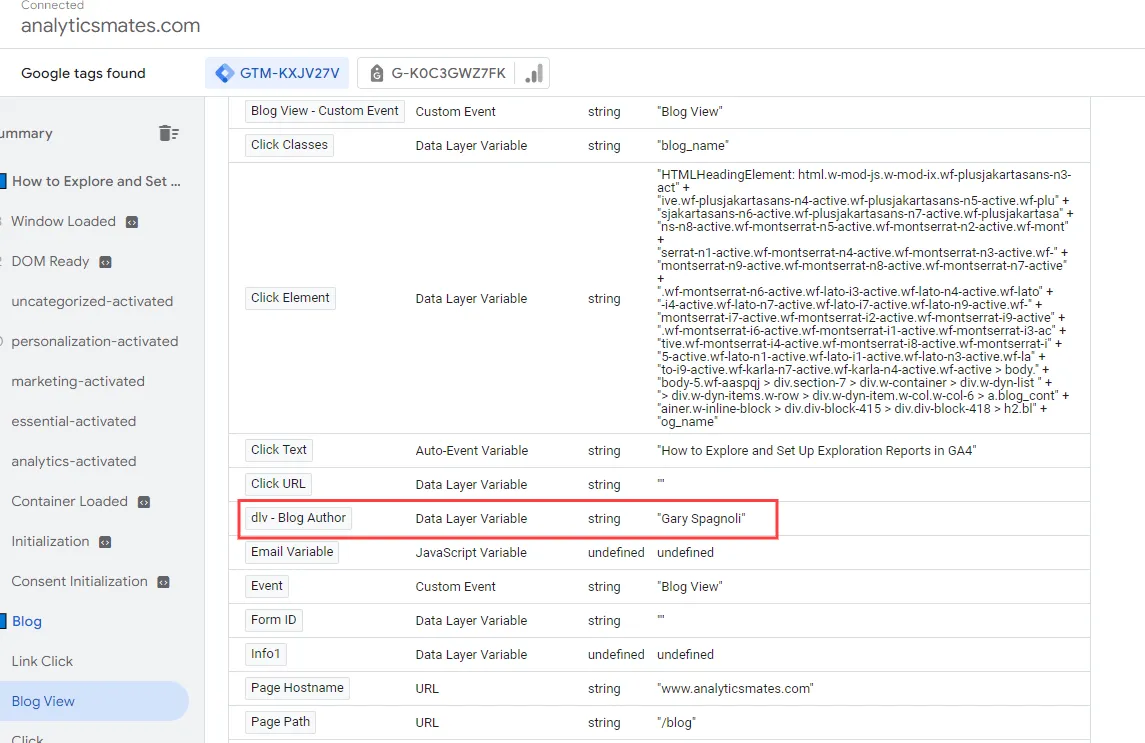Click the code icon next to Initialization
This screenshot has height=743, width=1145.
tap(105, 542)
